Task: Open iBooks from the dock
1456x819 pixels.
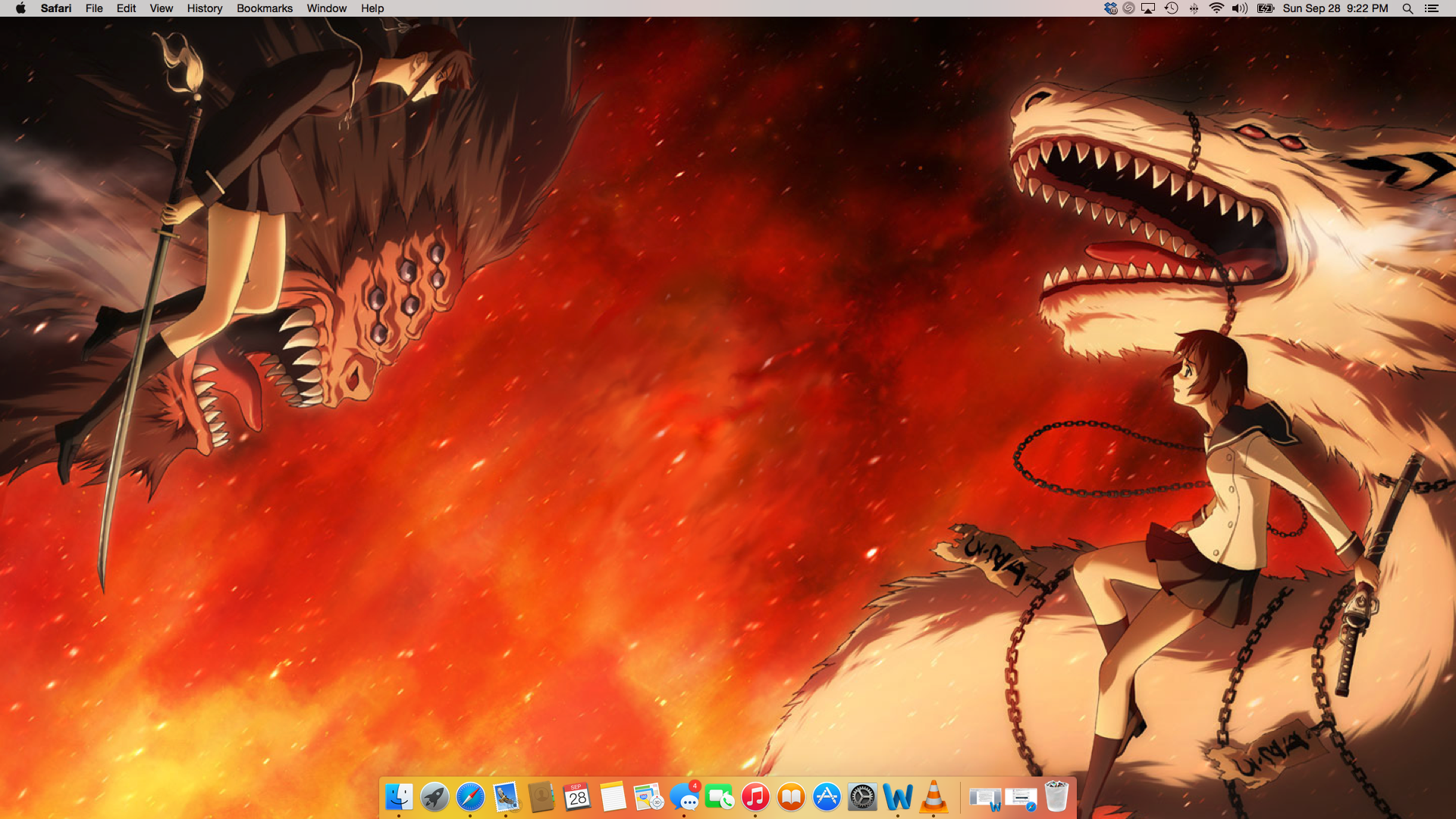Action: click(x=791, y=797)
